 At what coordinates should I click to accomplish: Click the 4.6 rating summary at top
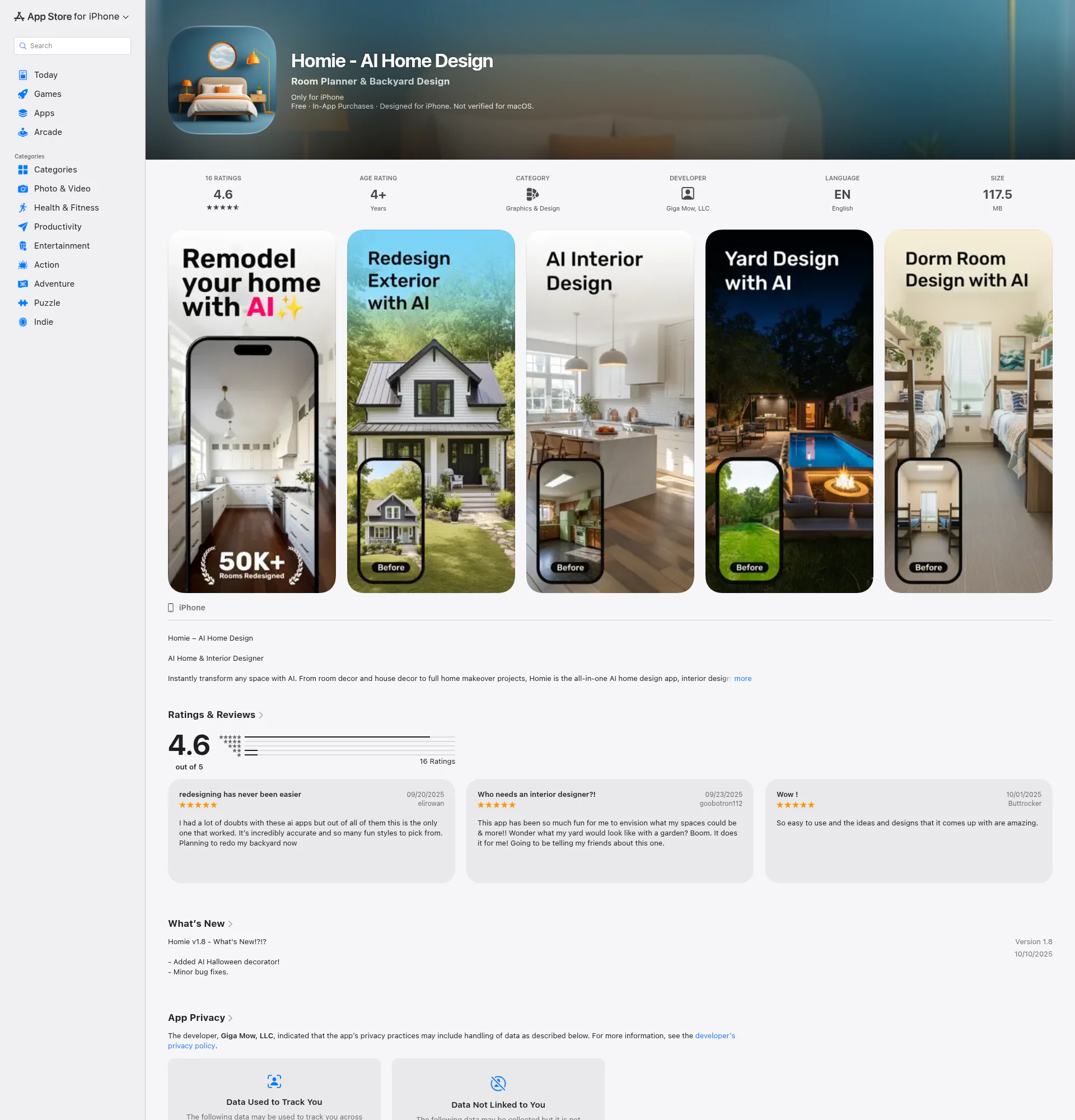(223, 194)
